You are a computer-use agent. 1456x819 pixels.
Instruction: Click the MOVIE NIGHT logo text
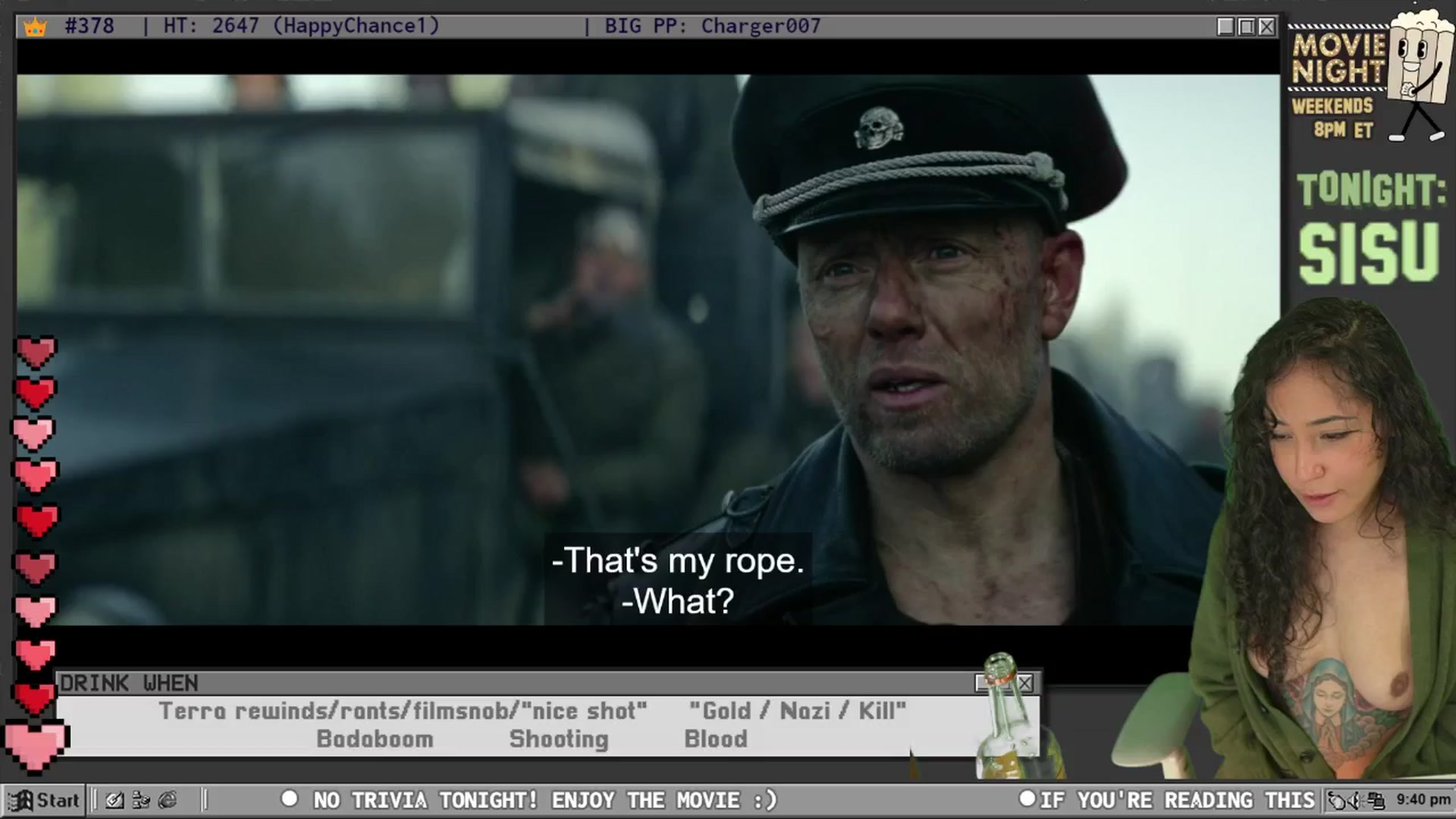(x=1338, y=58)
